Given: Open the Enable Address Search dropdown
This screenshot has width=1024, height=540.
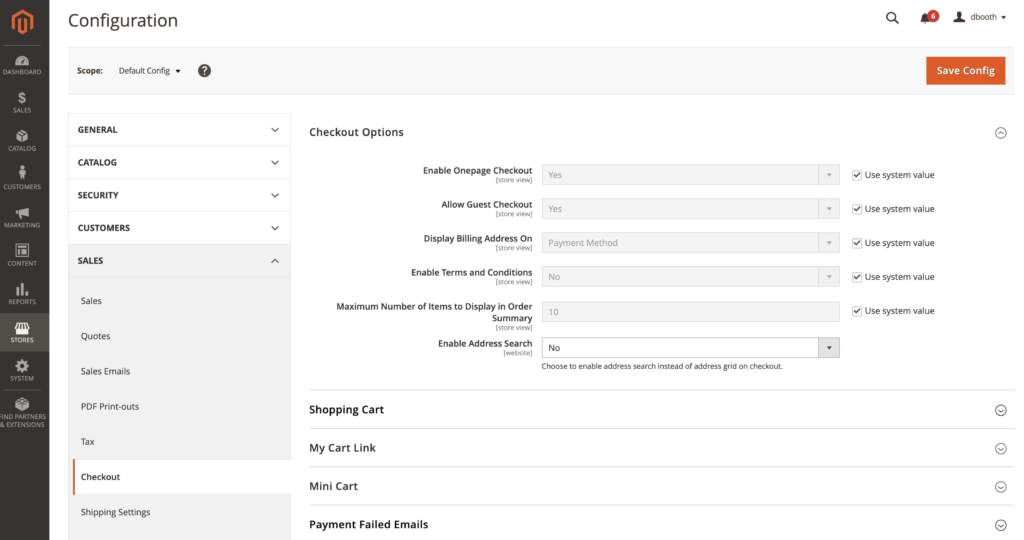Looking at the screenshot, I should tap(690, 348).
